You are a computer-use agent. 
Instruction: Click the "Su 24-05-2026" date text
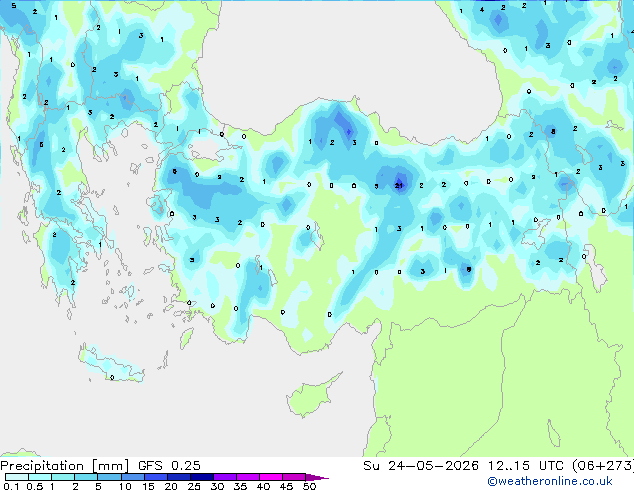click(x=421, y=466)
